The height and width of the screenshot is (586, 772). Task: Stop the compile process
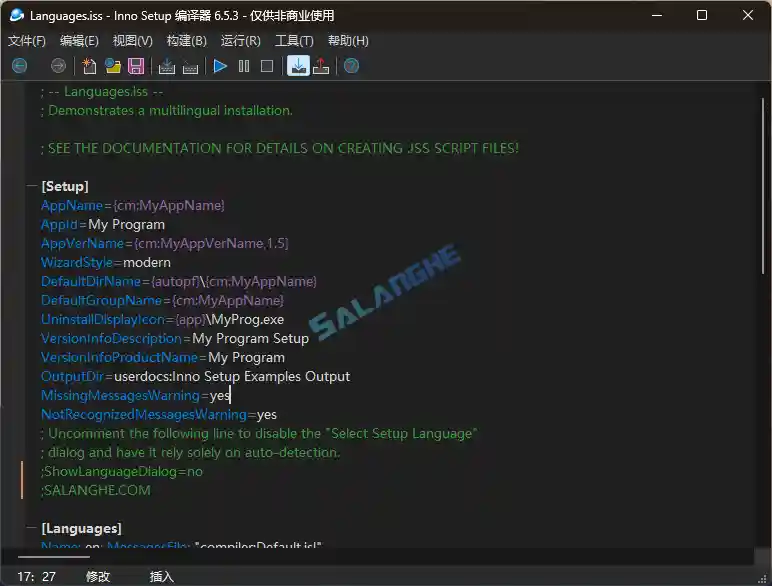tap(190, 66)
